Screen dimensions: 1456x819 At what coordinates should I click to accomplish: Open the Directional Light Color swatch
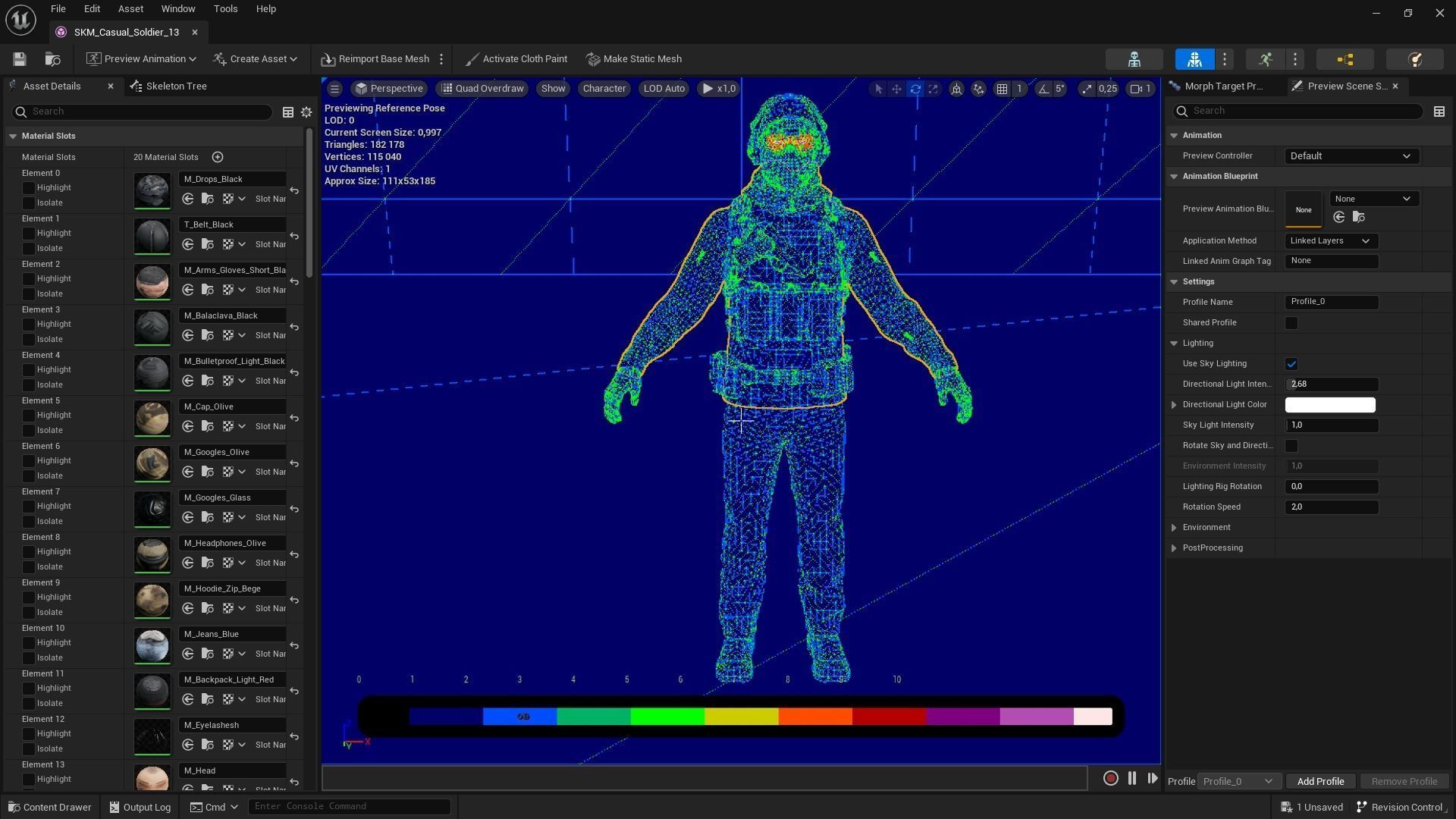1329,405
